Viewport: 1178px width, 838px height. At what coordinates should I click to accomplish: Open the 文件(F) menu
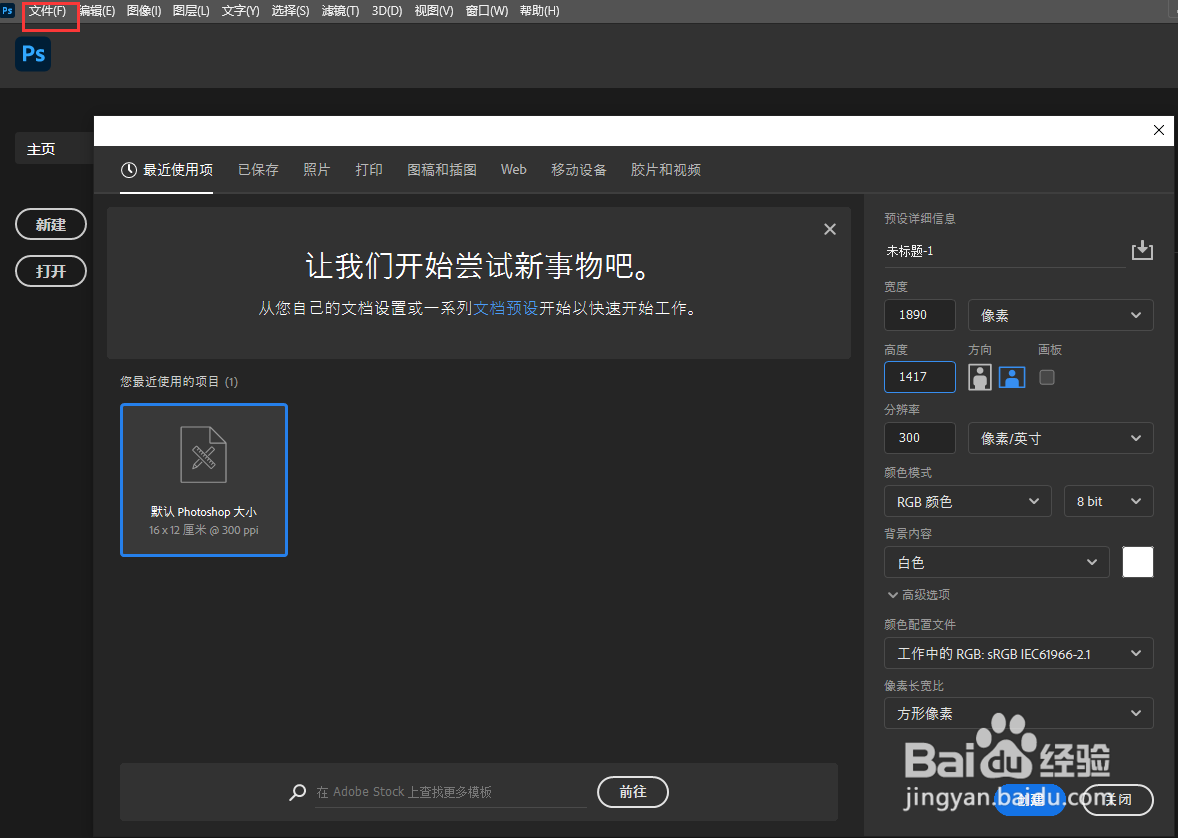[x=47, y=11]
